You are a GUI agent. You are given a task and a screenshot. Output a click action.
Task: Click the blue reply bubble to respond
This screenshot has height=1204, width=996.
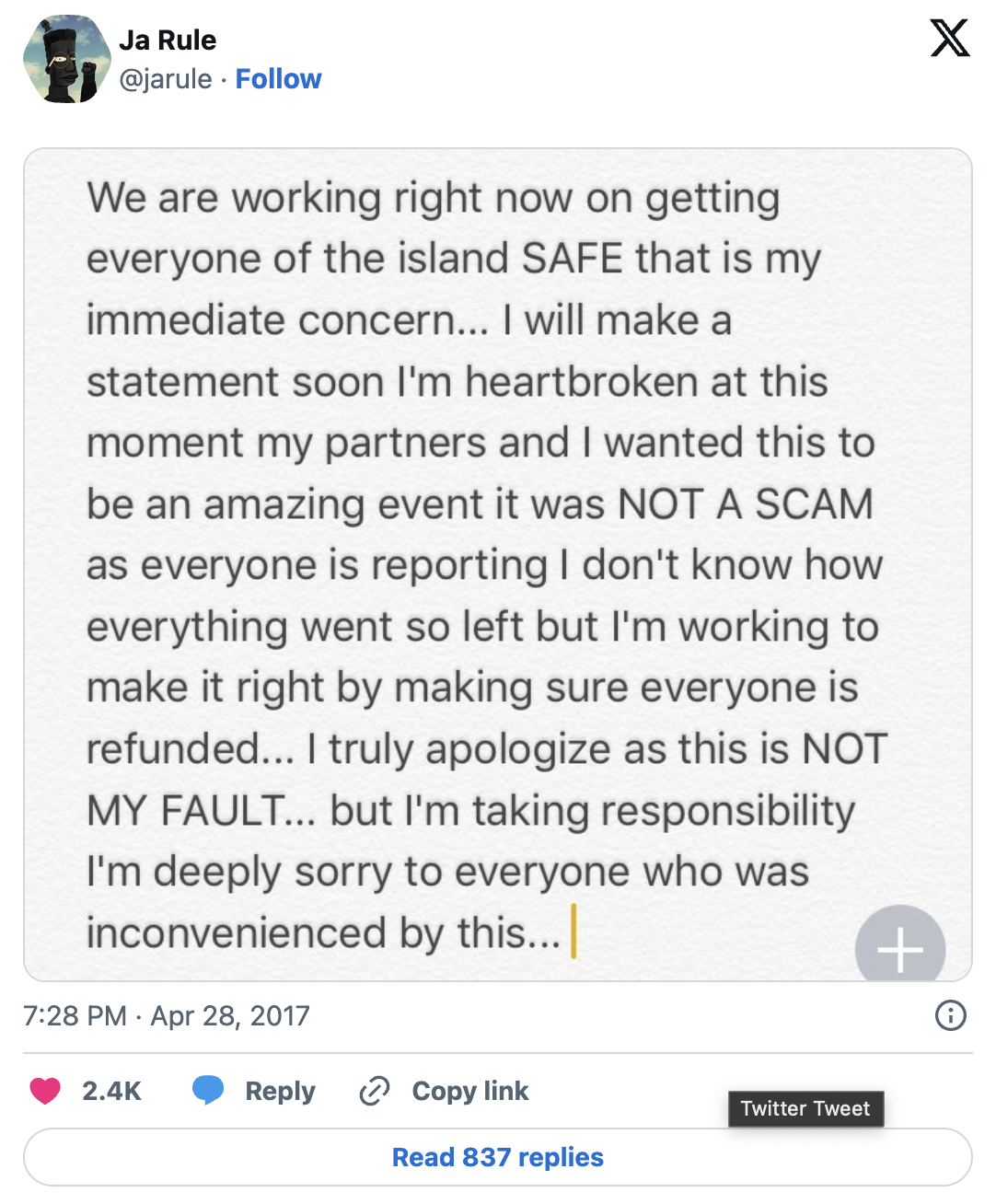(209, 1091)
